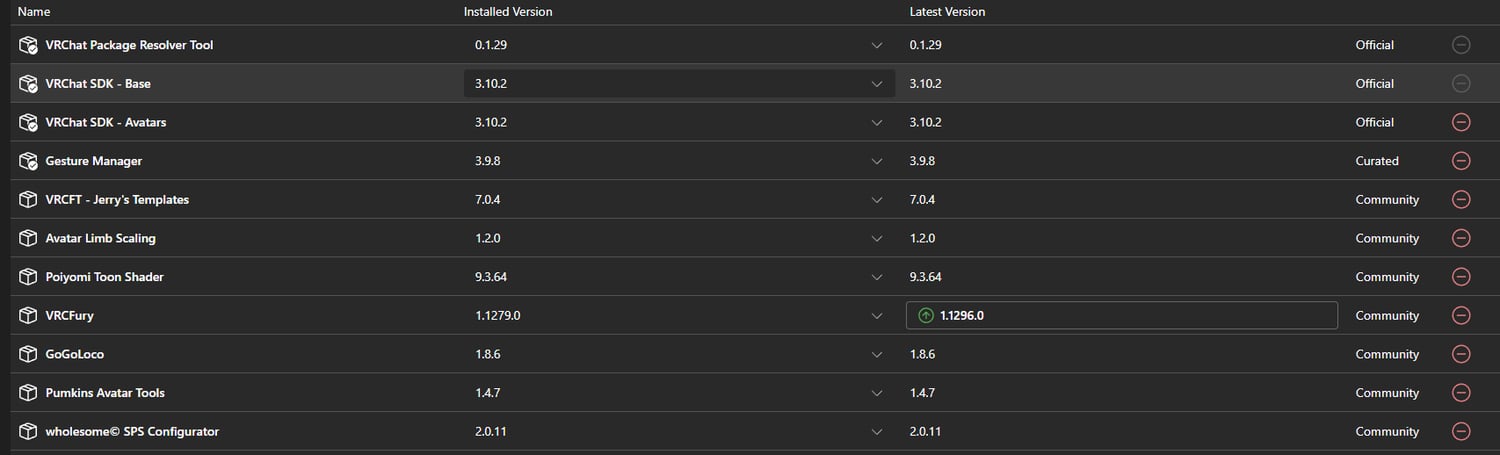The width and height of the screenshot is (1500, 455).
Task: Open version dropdown for VRChat SDK - Base
Action: click(x=877, y=84)
